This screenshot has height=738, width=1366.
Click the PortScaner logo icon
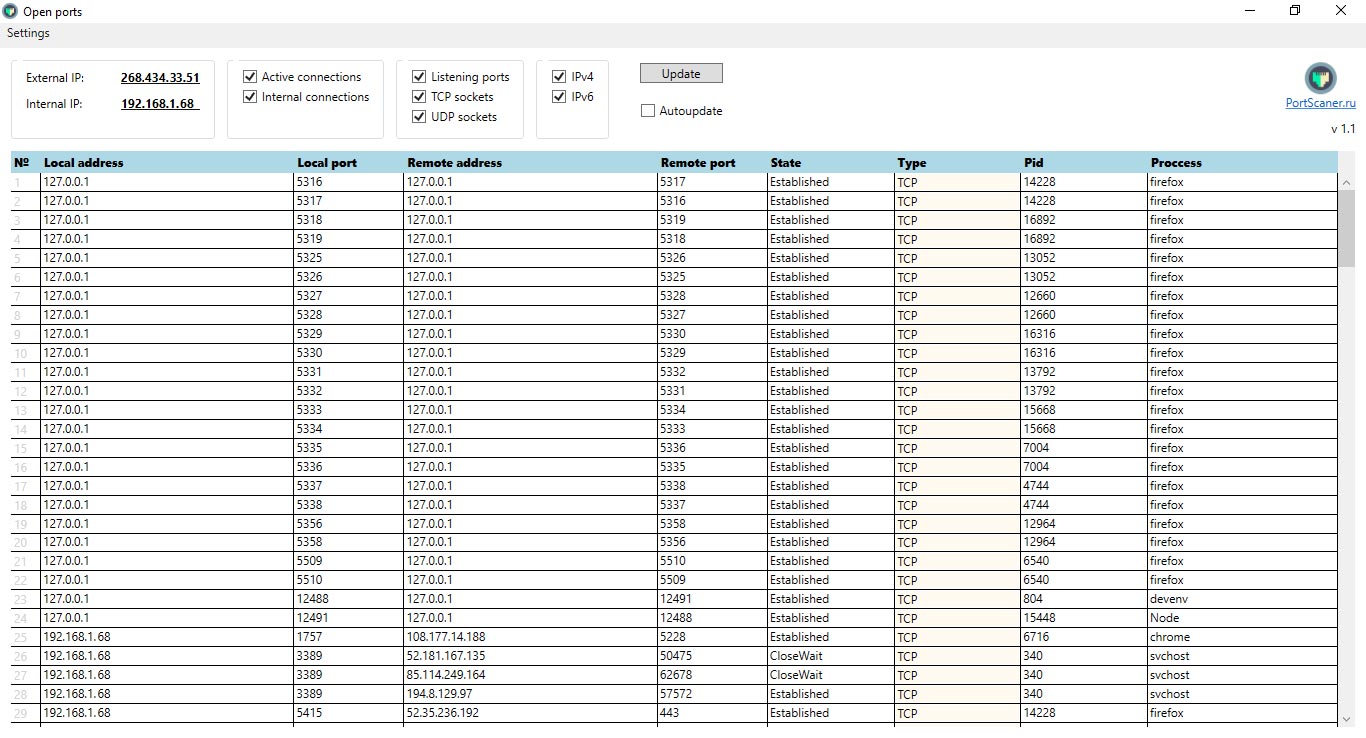[x=1321, y=78]
